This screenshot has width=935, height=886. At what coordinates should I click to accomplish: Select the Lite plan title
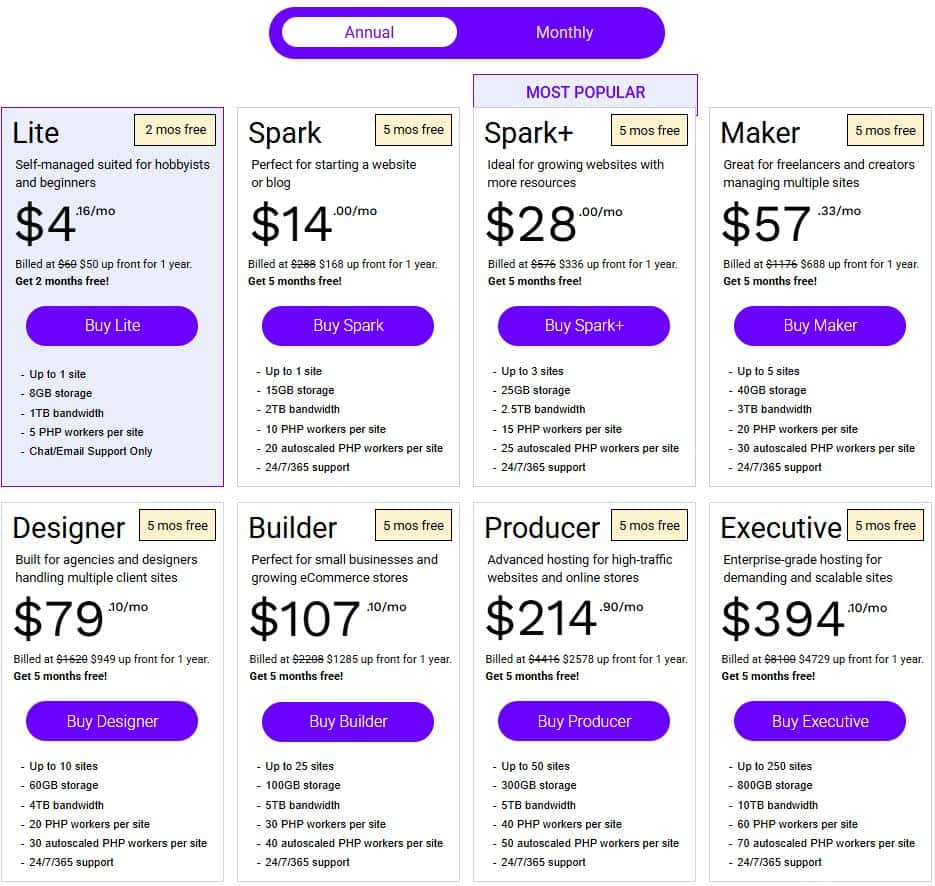click(36, 133)
